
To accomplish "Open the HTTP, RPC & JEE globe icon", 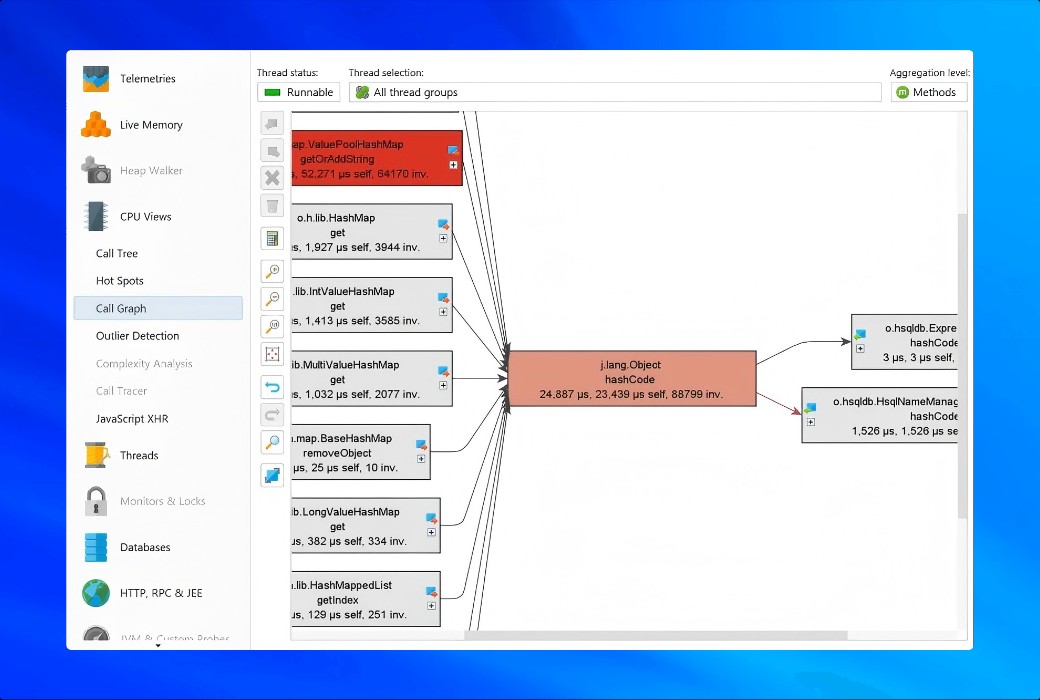I will pos(96,593).
